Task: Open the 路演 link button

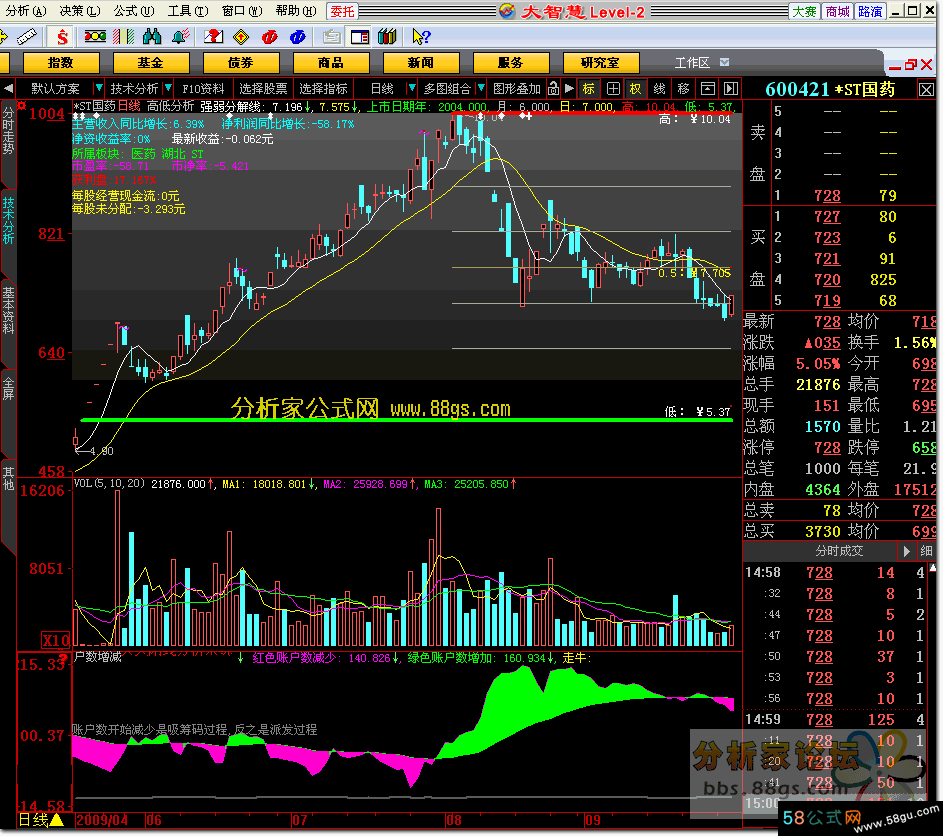Action: coord(870,11)
